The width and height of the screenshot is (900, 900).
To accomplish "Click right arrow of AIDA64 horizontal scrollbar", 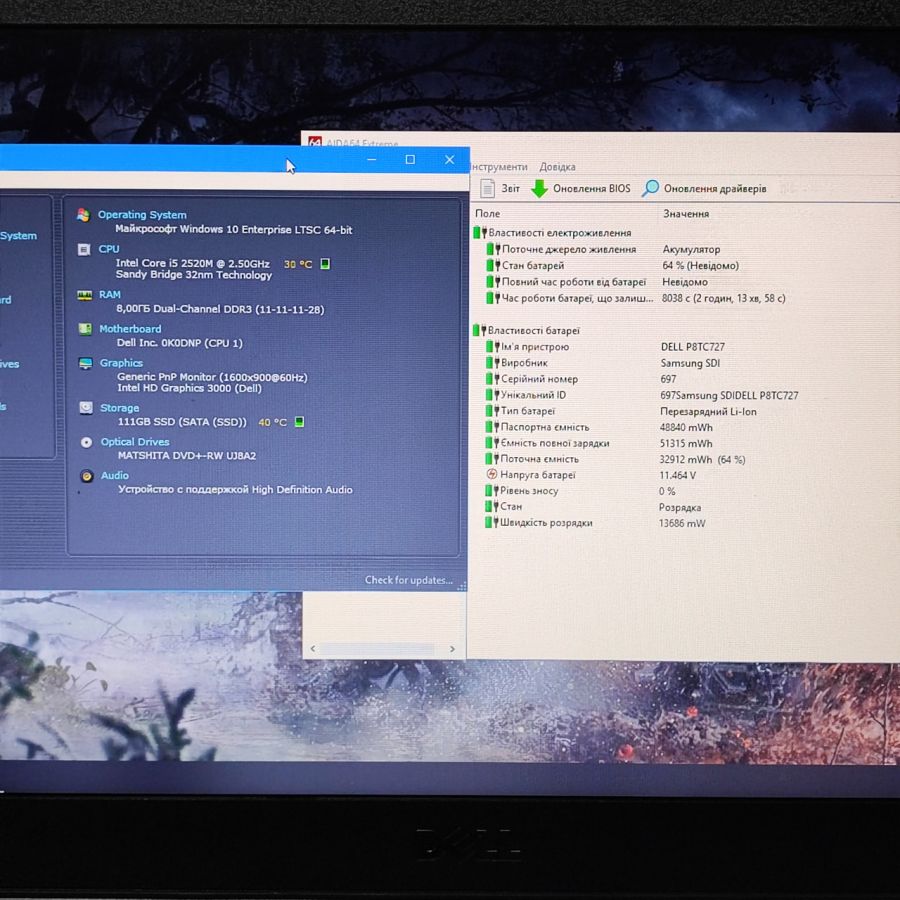I will click(x=452, y=649).
